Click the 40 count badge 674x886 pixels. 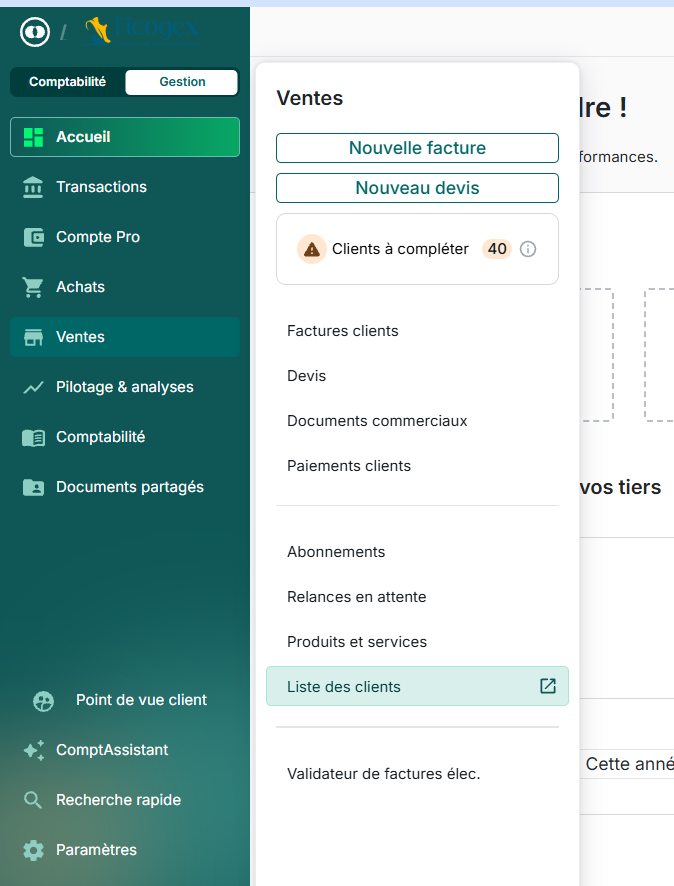coord(497,249)
